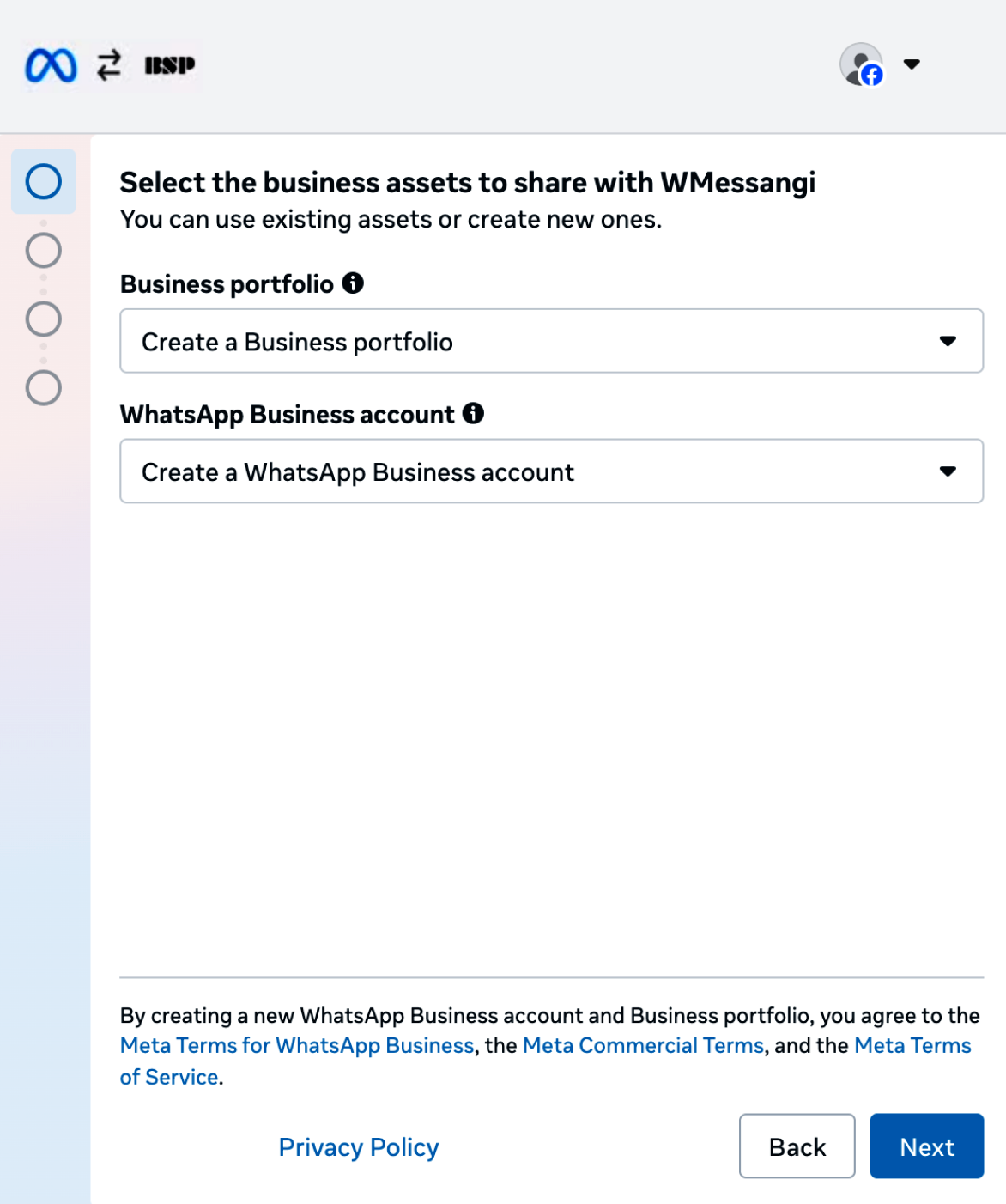Click the 'WhatsApp Business account' label
Image resolution: width=1006 pixels, height=1204 pixels.
click(288, 415)
